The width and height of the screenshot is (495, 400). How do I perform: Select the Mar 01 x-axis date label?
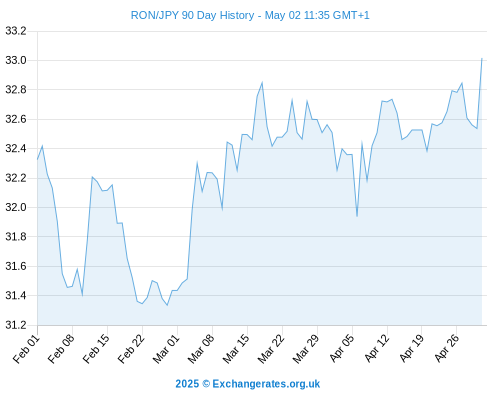pyautogui.click(x=166, y=348)
